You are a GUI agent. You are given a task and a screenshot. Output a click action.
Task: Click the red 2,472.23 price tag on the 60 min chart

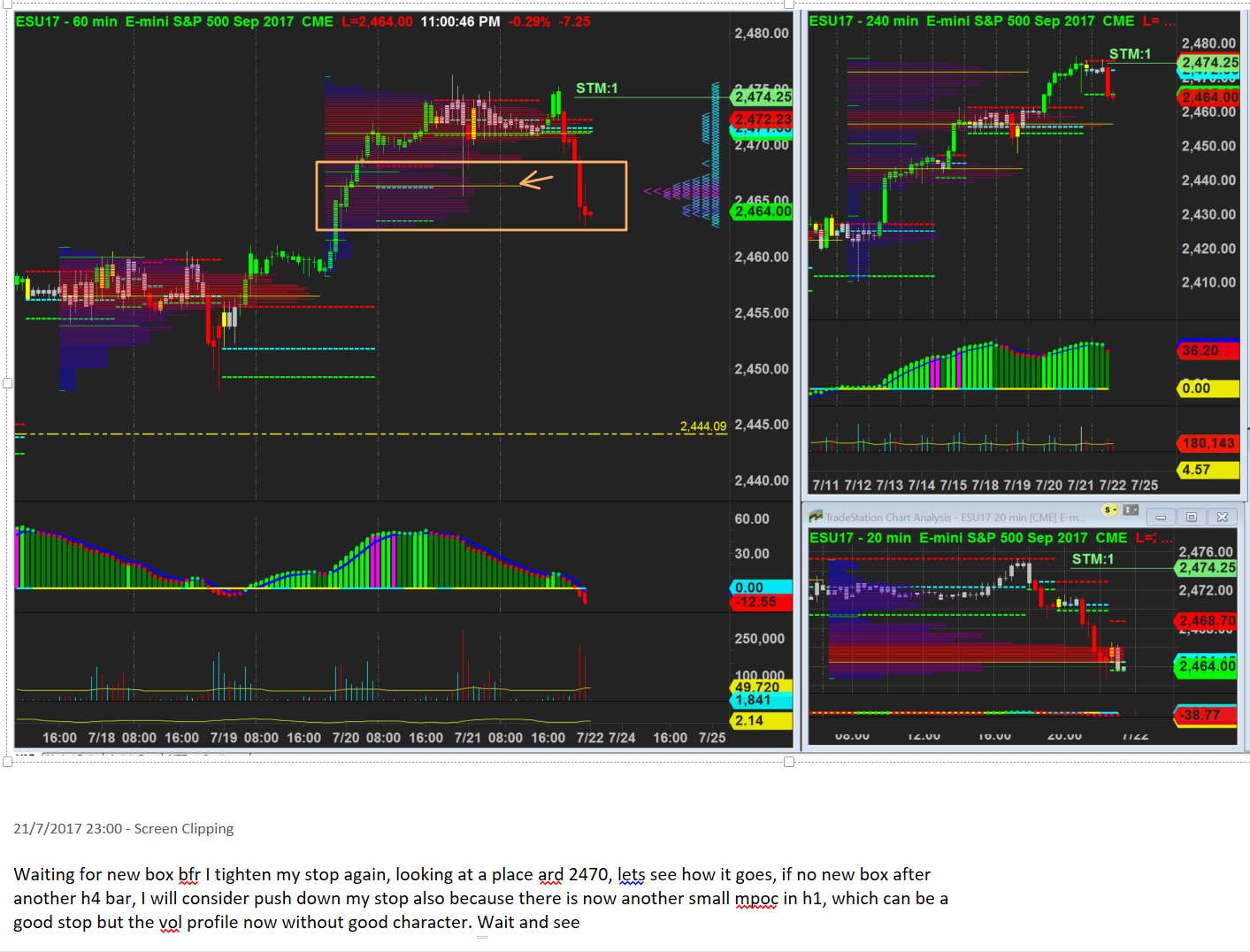point(763,119)
